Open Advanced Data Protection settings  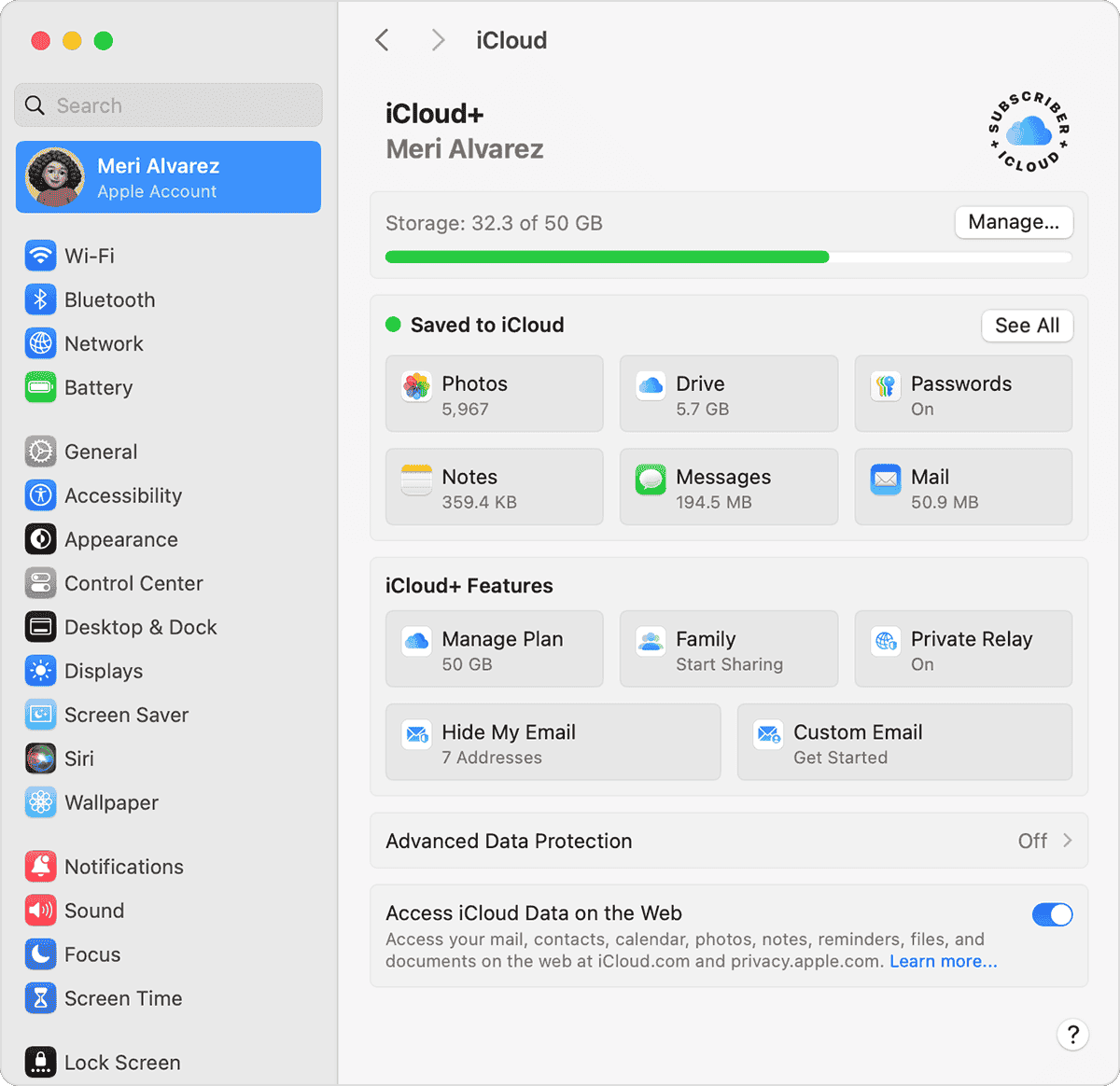coord(729,841)
